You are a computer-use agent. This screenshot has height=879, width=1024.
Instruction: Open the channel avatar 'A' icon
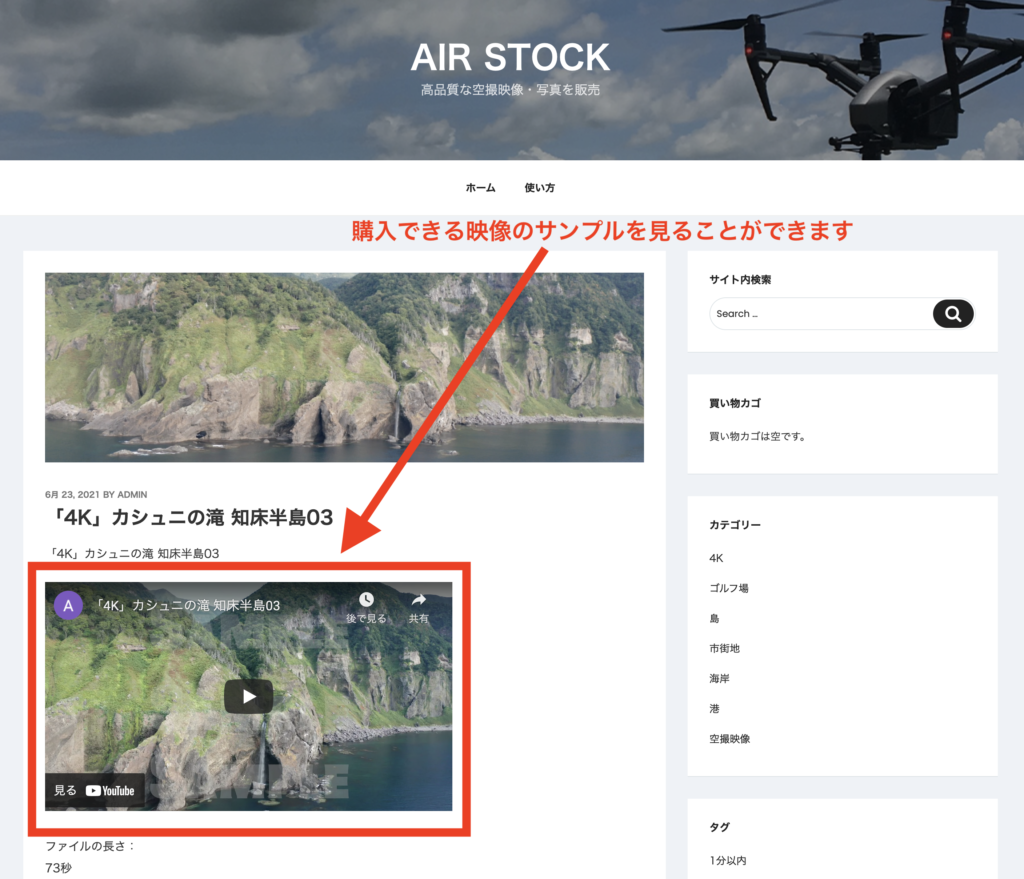pos(68,605)
